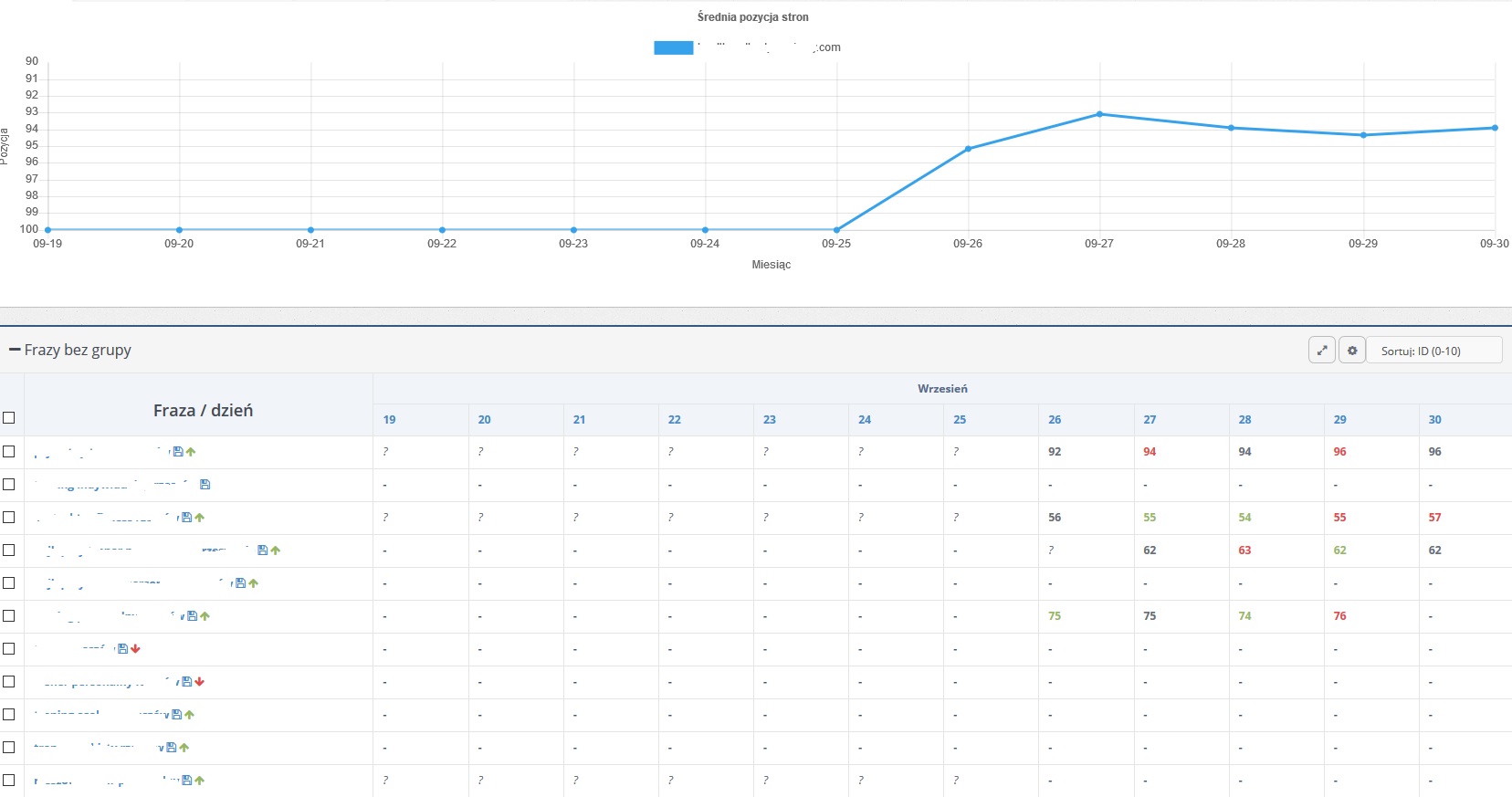Check the box for the row ending in 57
This screenshot has height=797, width=1512.
coord(9,517)
